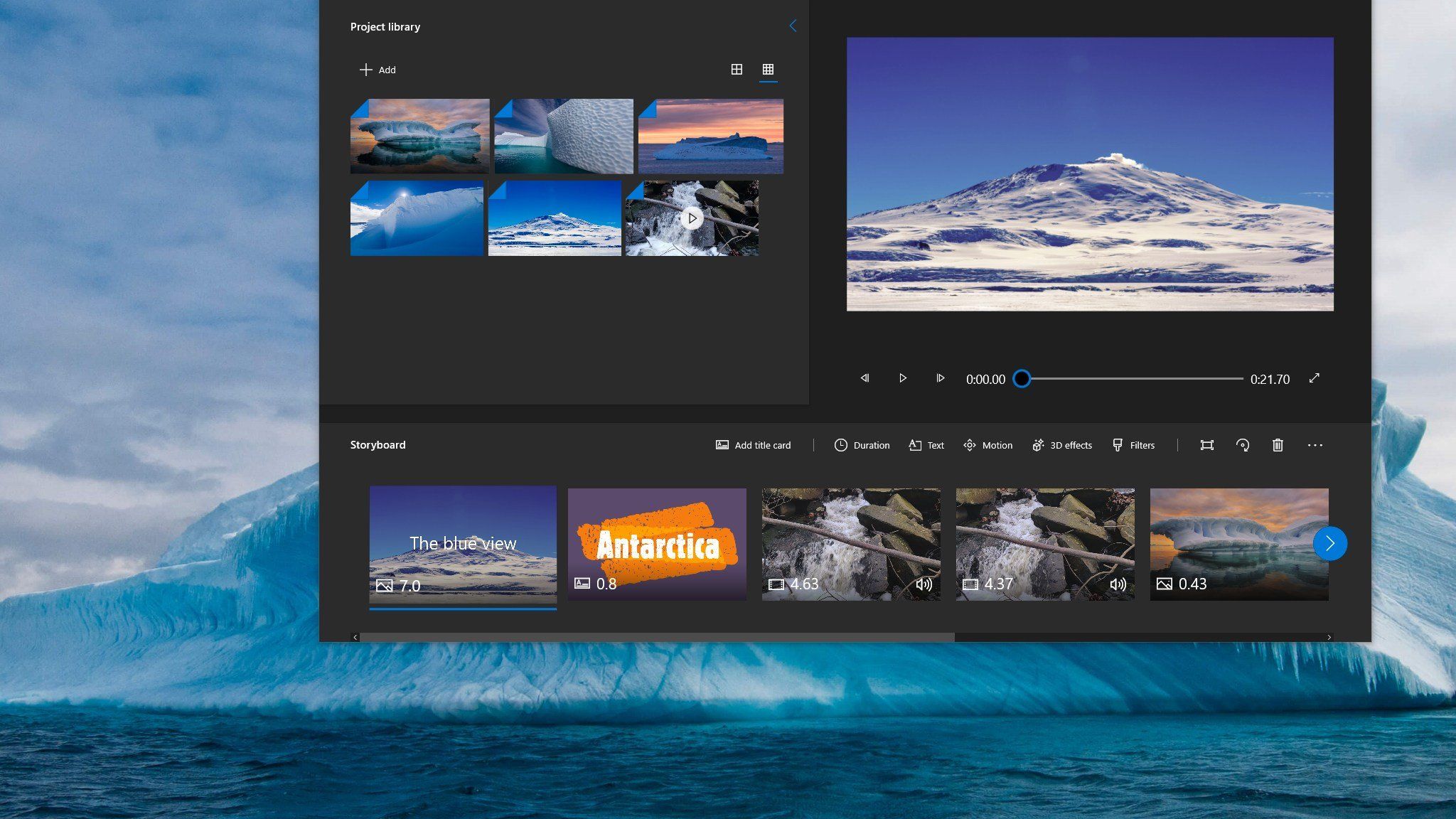
Task: Open full screen preview
Action: point(1314,378)
